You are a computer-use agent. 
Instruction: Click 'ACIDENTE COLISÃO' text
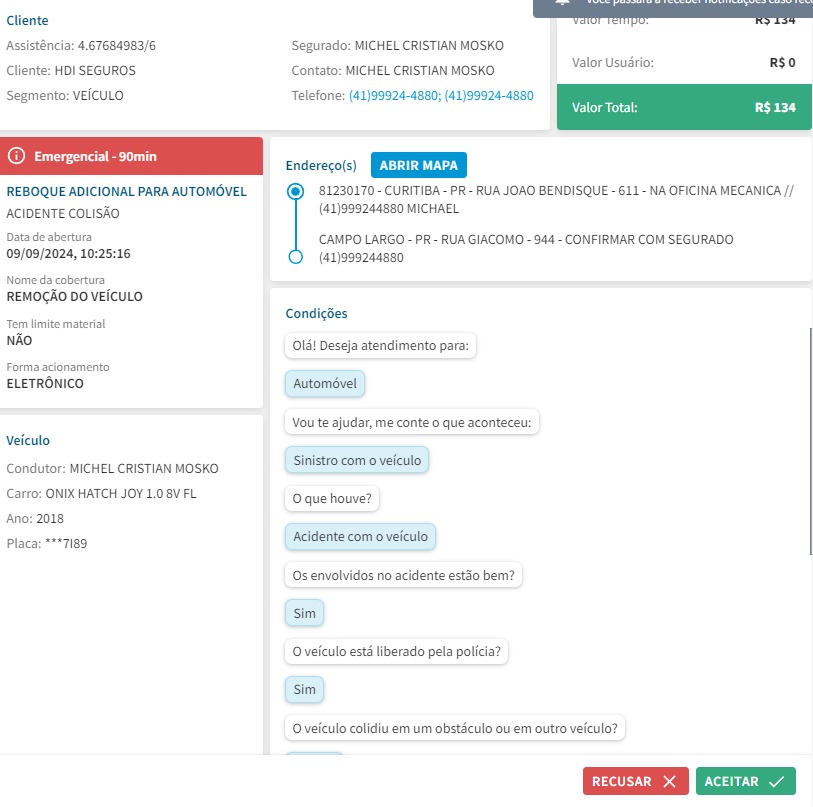63,213
